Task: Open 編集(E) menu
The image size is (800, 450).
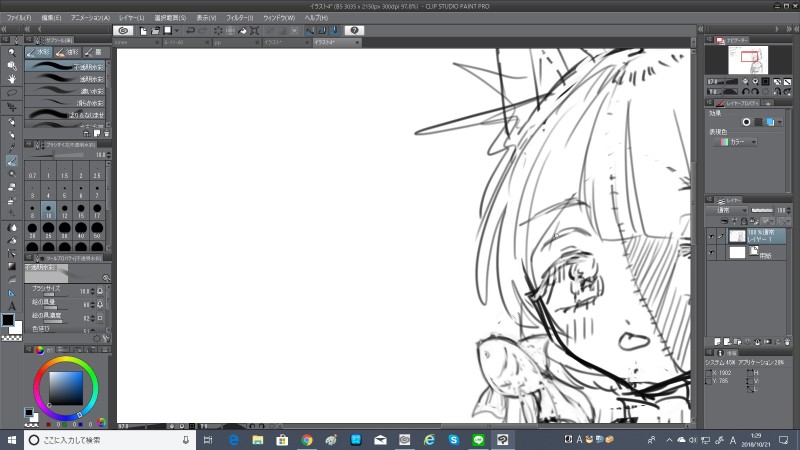Action: click(51, 18)
